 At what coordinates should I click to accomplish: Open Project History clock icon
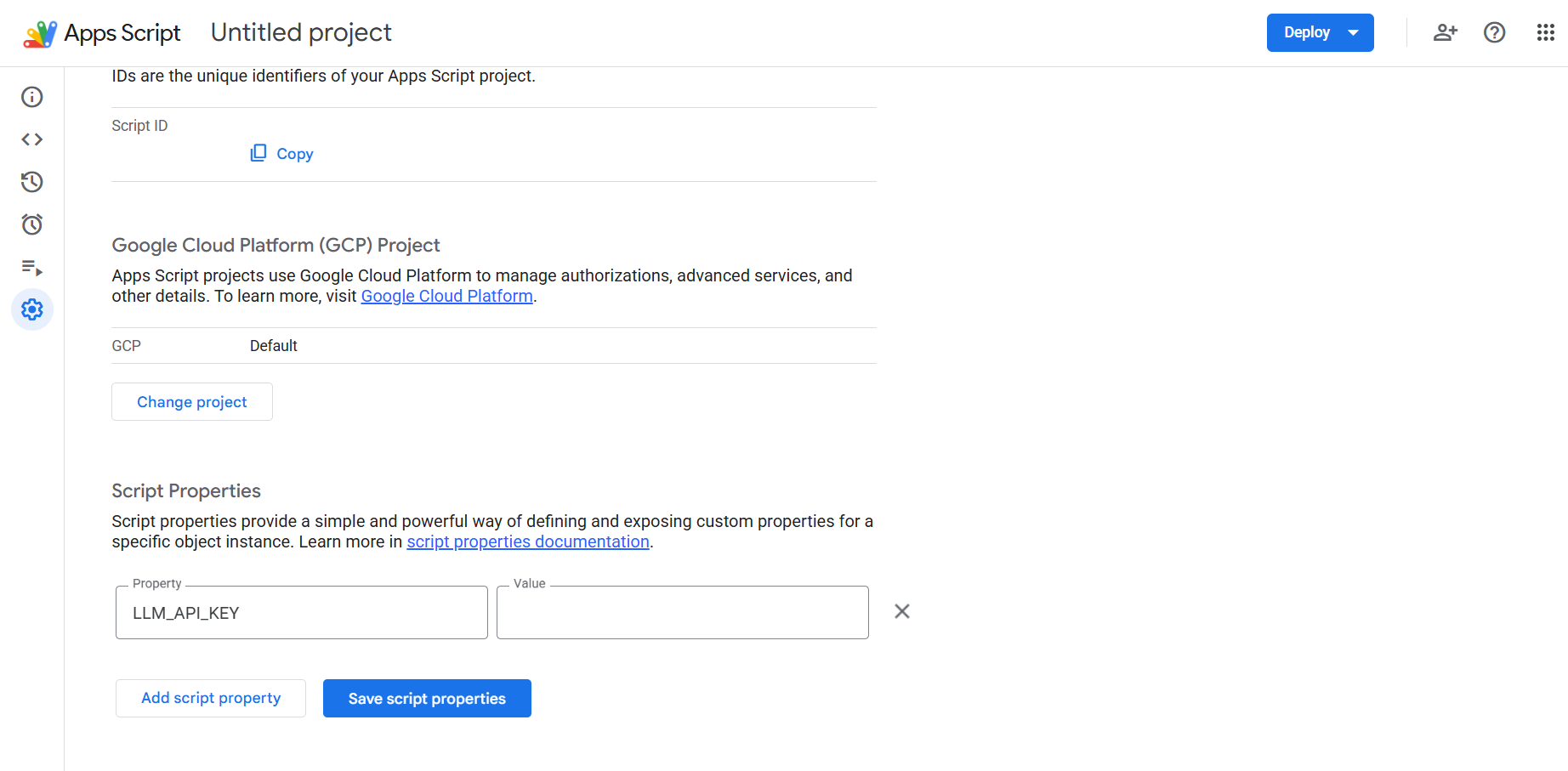click(x=32, y=182)
